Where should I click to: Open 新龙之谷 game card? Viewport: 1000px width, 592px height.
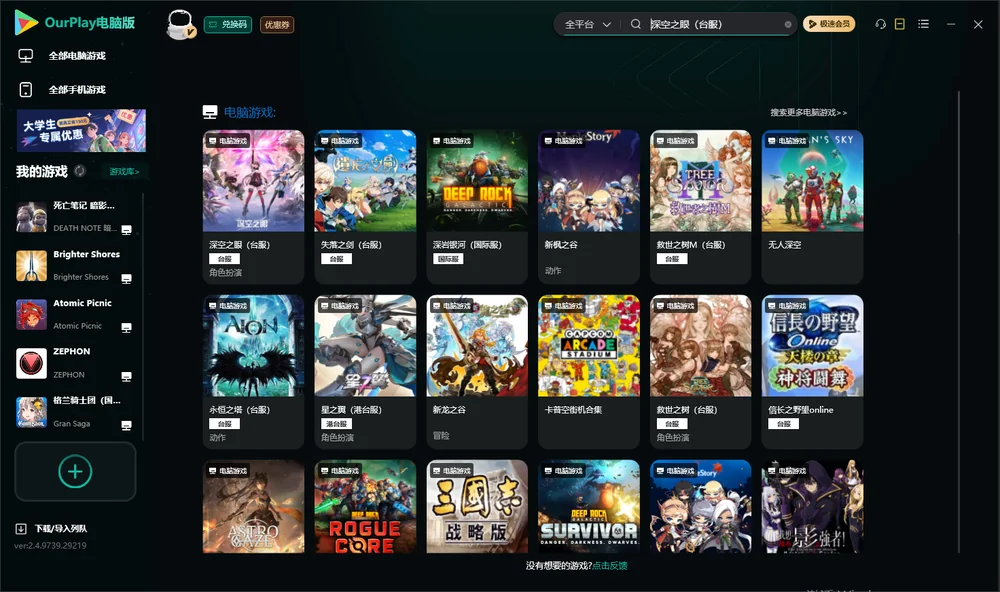[477, 371]
